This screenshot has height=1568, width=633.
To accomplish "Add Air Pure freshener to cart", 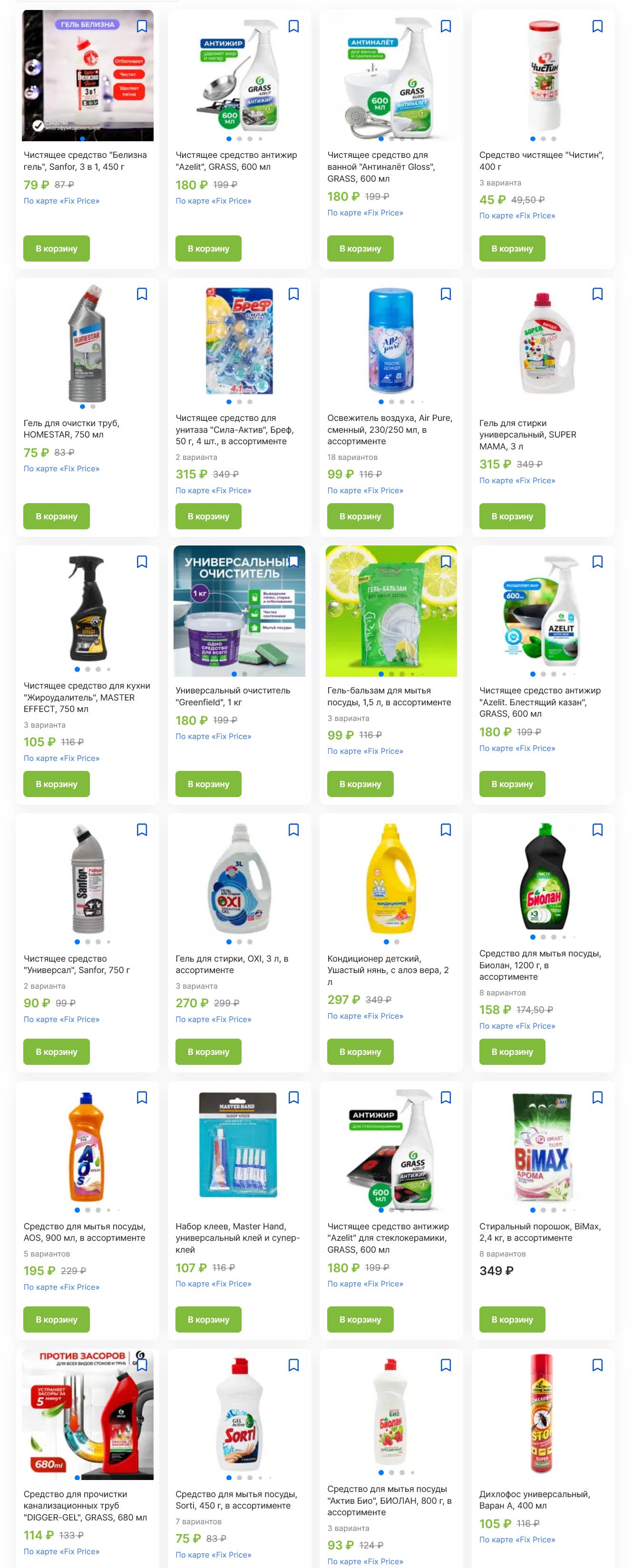I will (360, 516).
